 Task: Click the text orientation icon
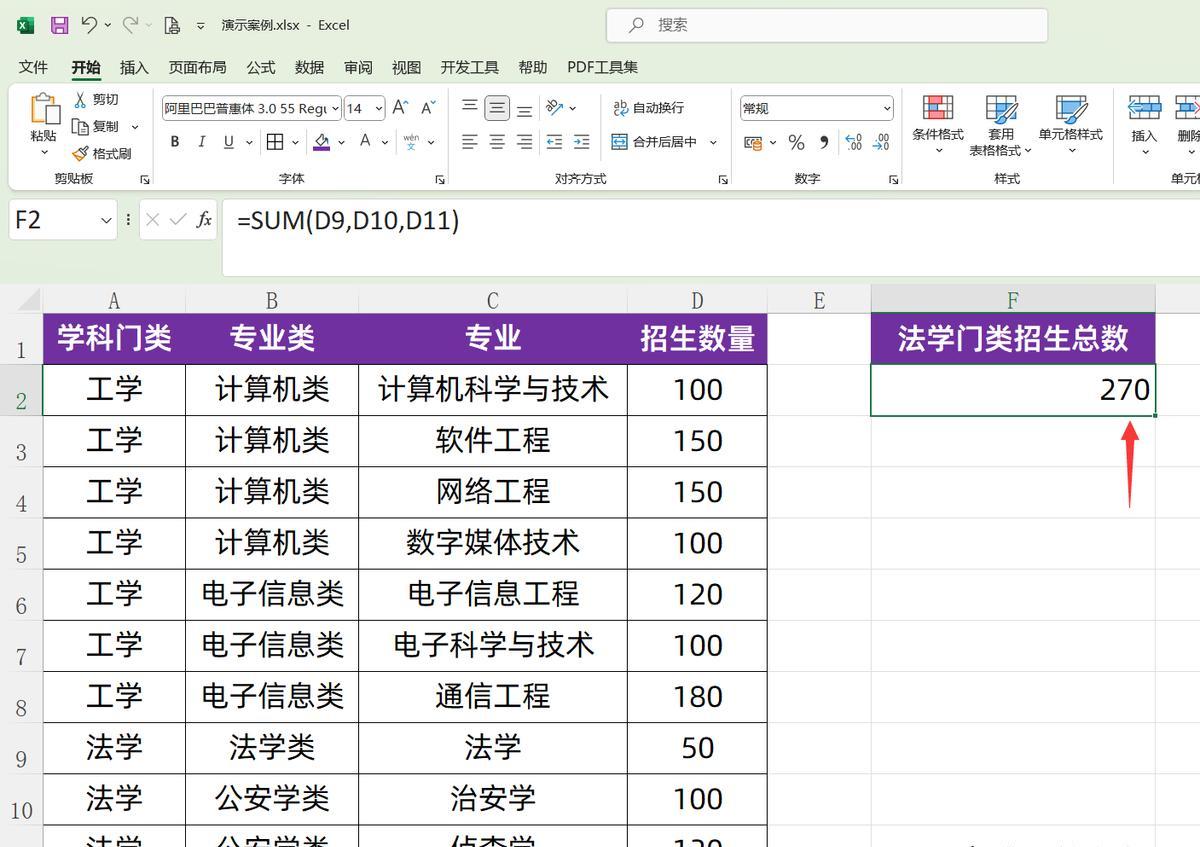555,108
